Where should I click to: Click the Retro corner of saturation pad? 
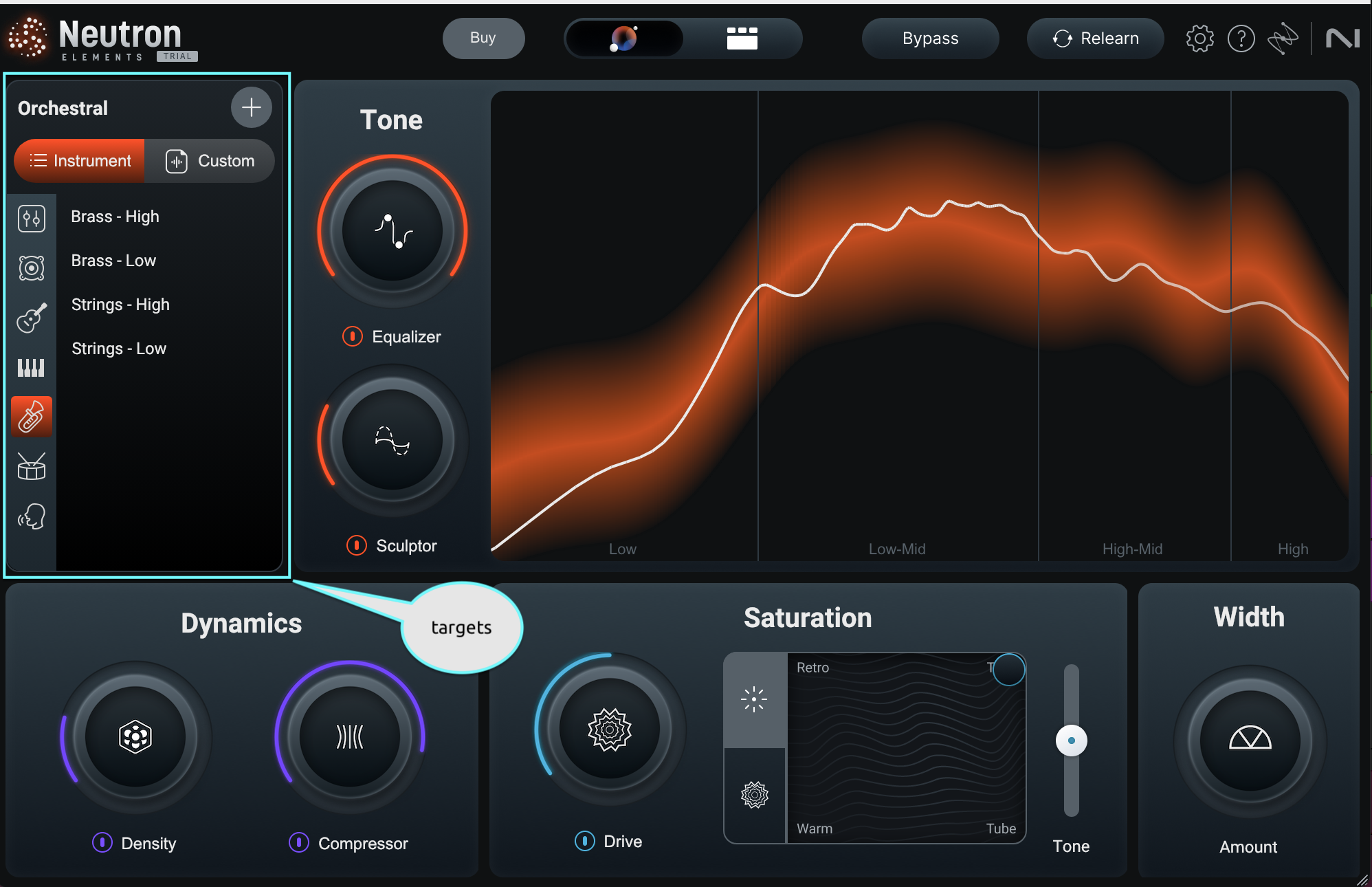[812, 668]
